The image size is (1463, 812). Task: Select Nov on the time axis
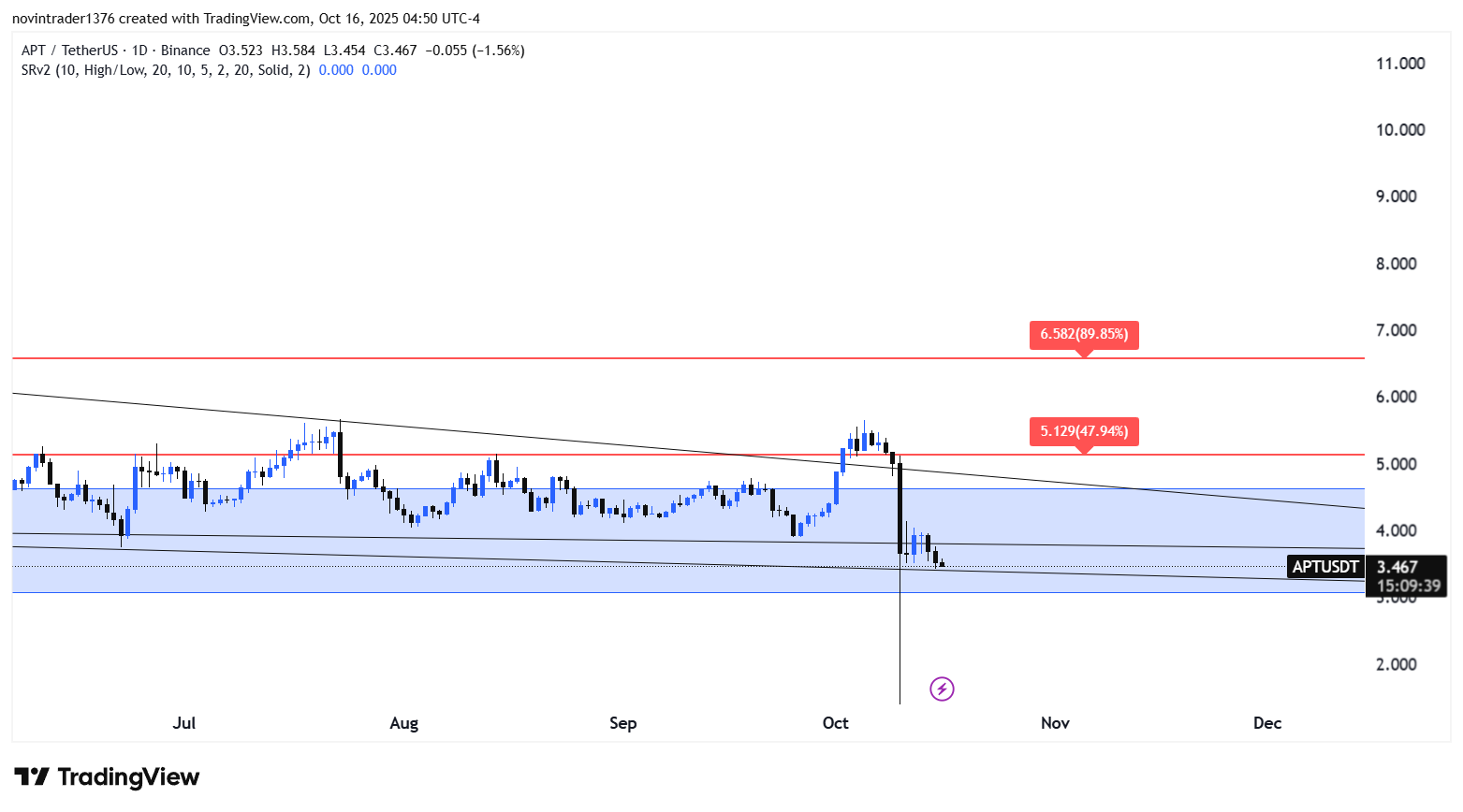[x=1055, y=723]
